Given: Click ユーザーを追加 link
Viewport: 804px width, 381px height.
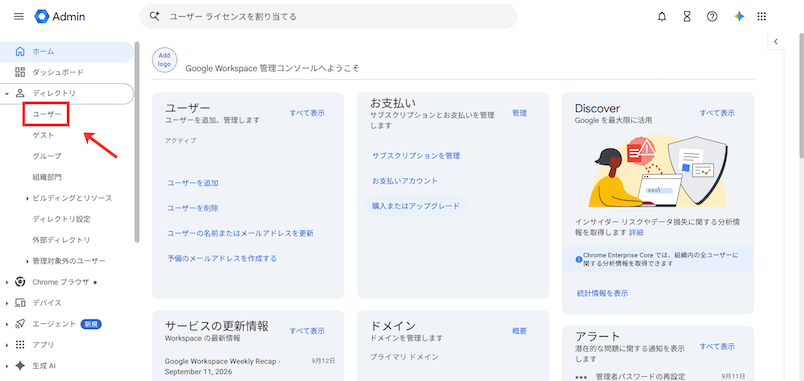Looking at the screenshot, I should pos(193,183).
